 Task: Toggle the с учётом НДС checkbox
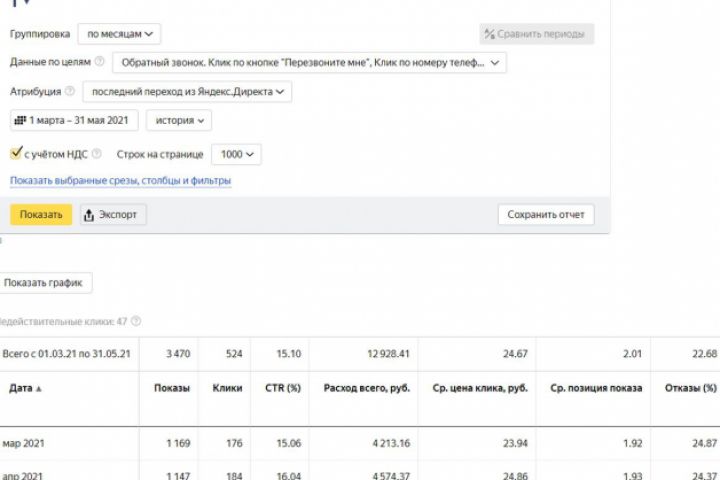(x=15, y=154)
